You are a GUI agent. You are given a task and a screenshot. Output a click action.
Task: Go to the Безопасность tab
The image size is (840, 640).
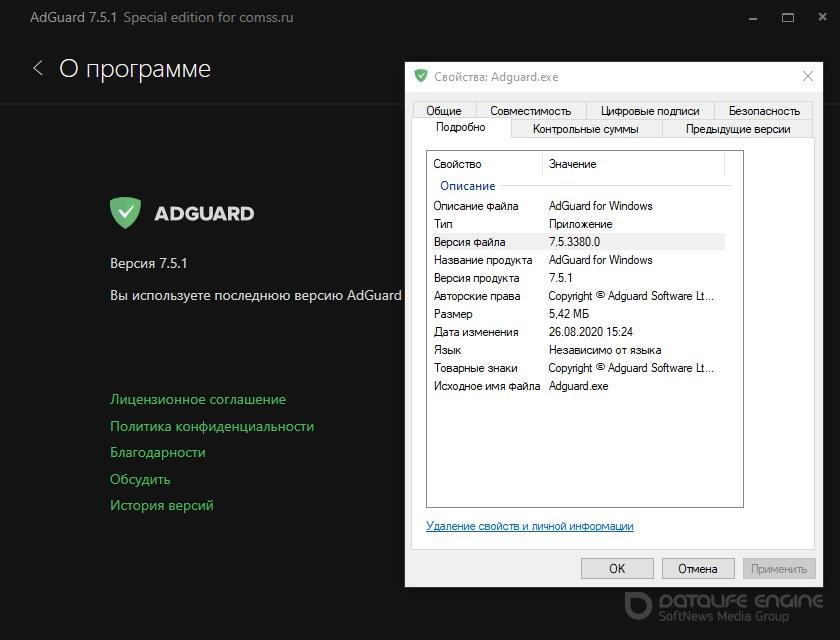click(x=764, y=111)
